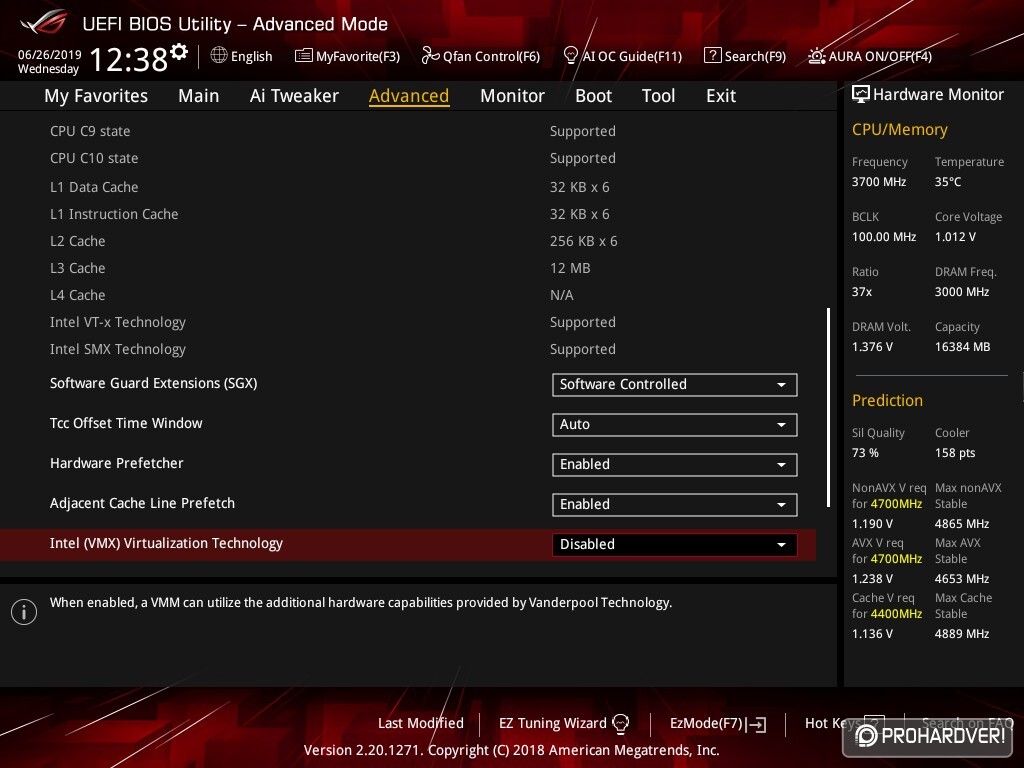Click the 12:38 clock display

point(129,59)
